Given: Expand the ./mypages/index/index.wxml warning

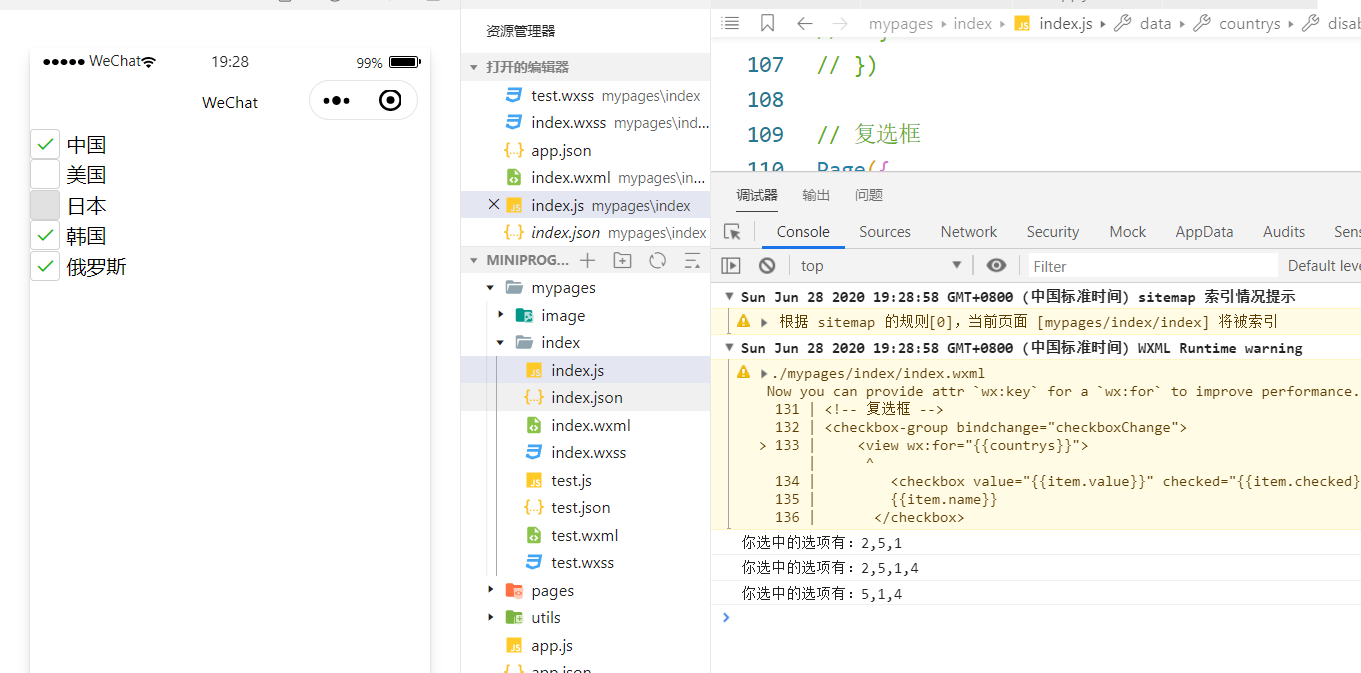Looking at the screenshot, I should 765,373.
